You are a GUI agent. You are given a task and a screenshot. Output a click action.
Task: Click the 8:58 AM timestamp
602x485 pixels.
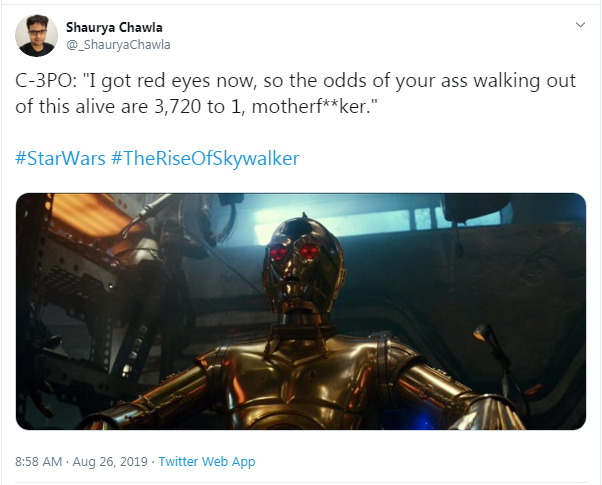coord(39,461)
